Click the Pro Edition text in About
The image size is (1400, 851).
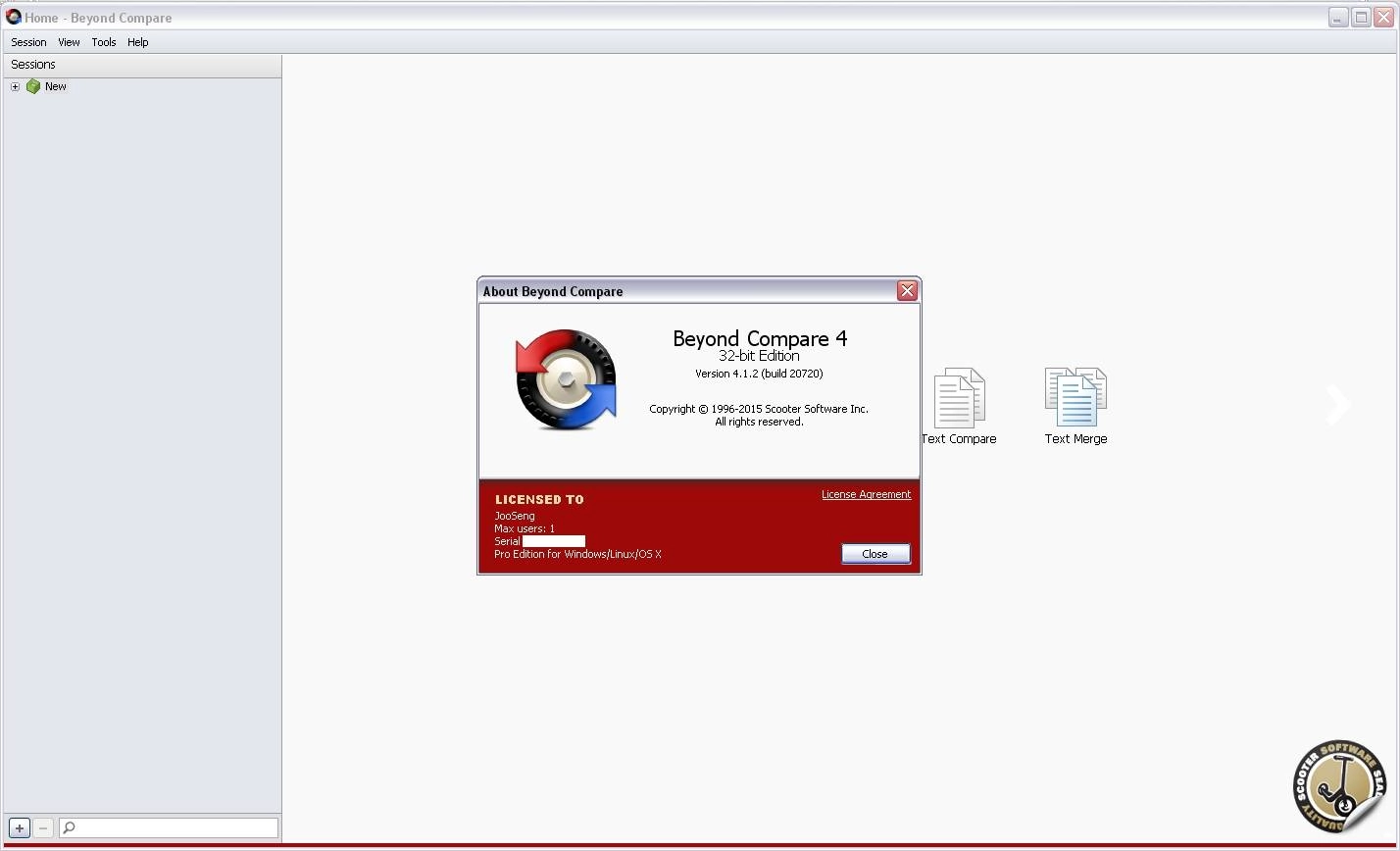[577, 554]
